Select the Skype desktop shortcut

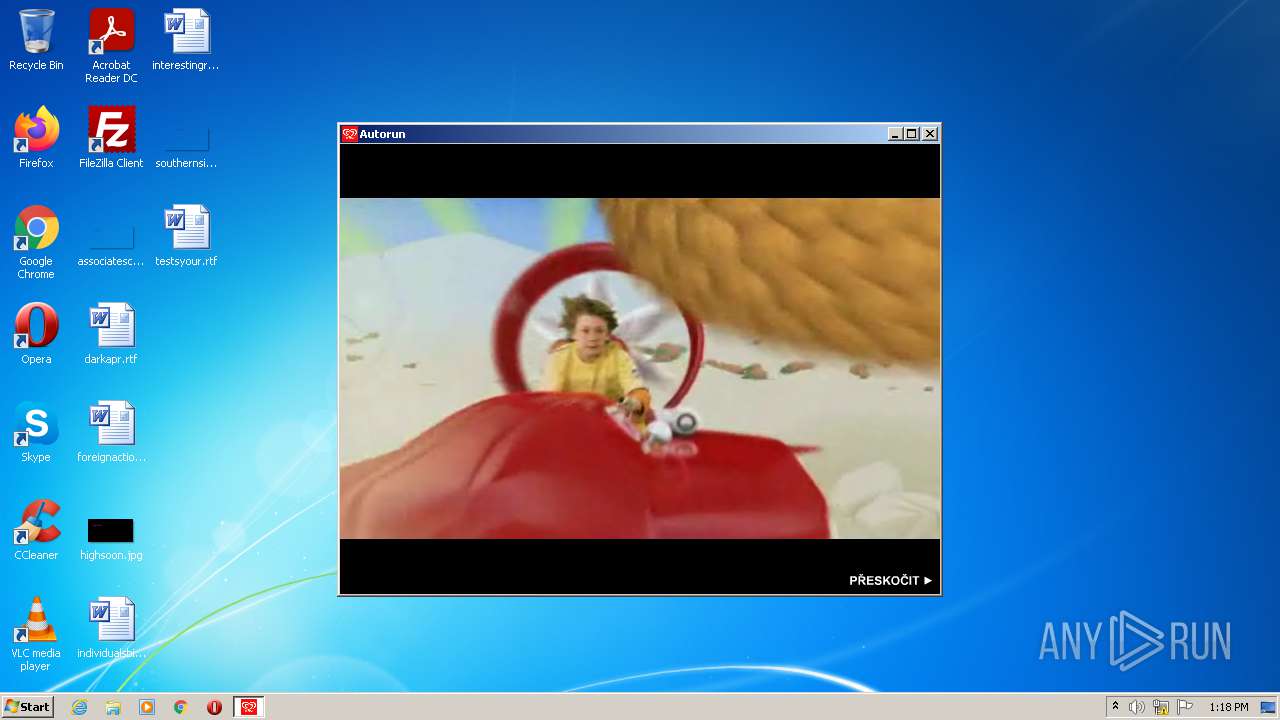click(36, 432)
